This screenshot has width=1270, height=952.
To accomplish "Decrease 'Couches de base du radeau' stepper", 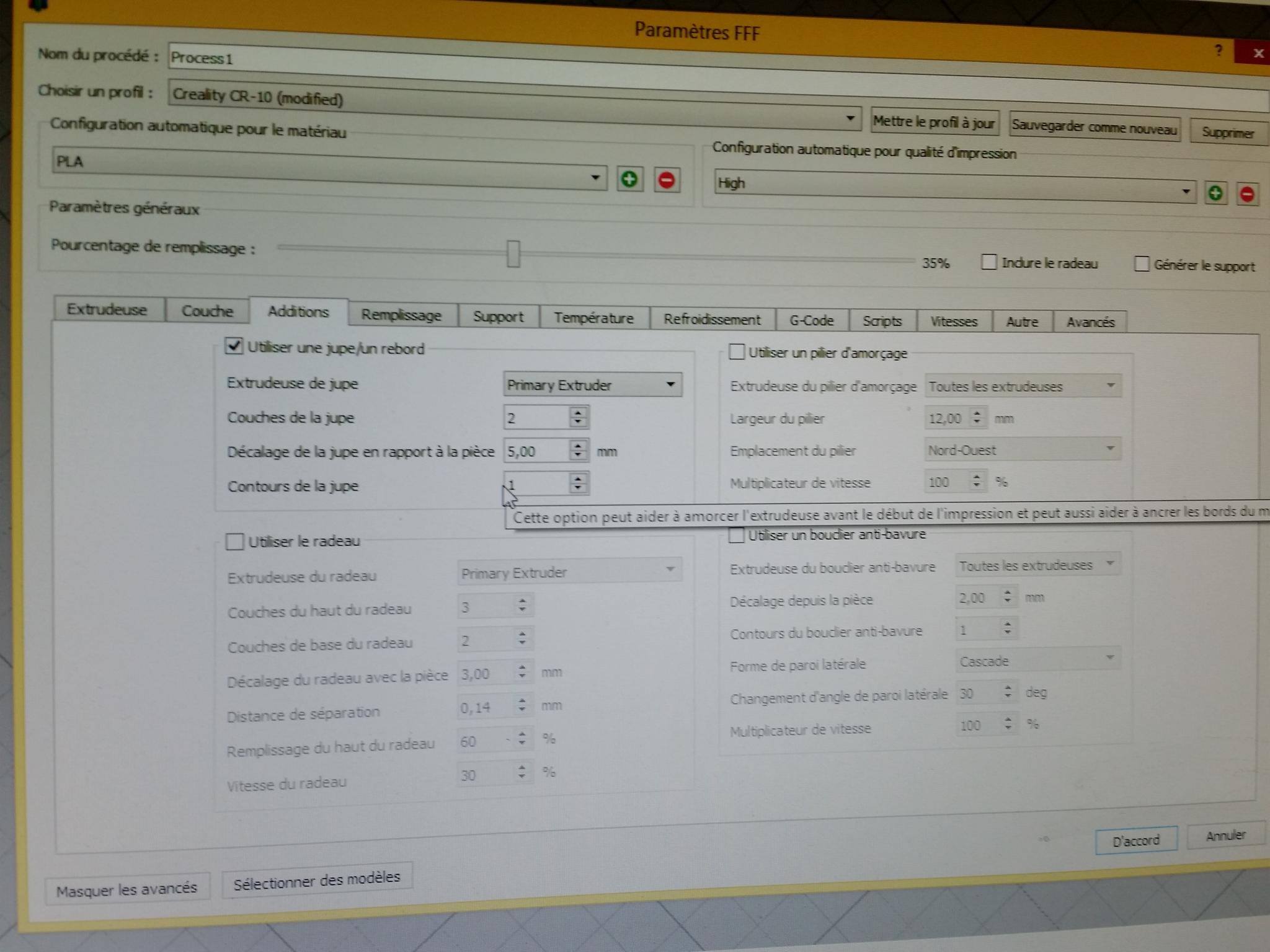I will pyautogui.click(x=522, y=642).
